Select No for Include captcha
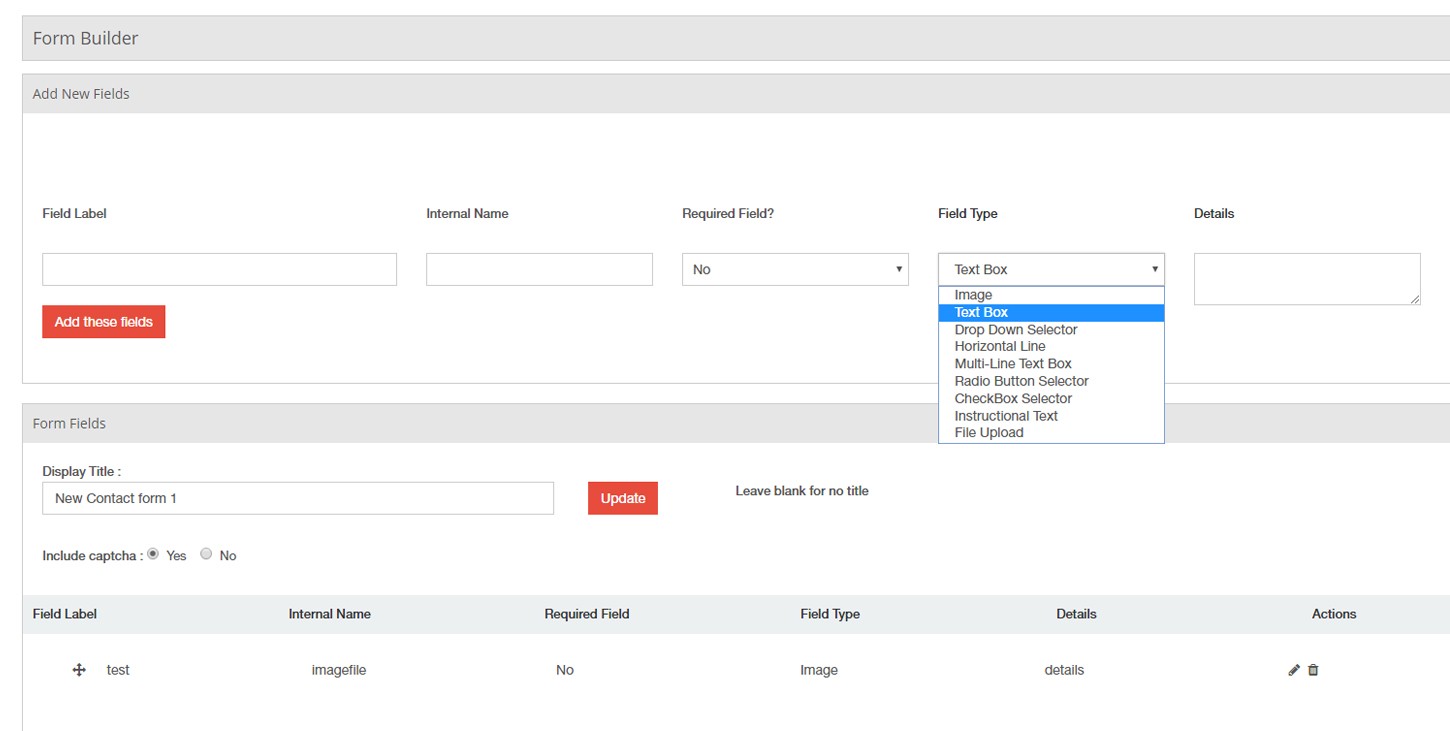1450x731 pixels. 206,554
